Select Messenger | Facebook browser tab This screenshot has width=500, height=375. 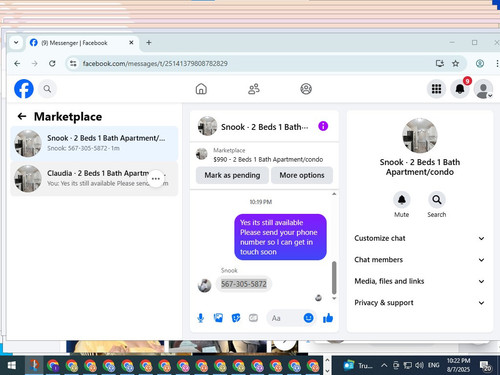click(x=81, y=43)
